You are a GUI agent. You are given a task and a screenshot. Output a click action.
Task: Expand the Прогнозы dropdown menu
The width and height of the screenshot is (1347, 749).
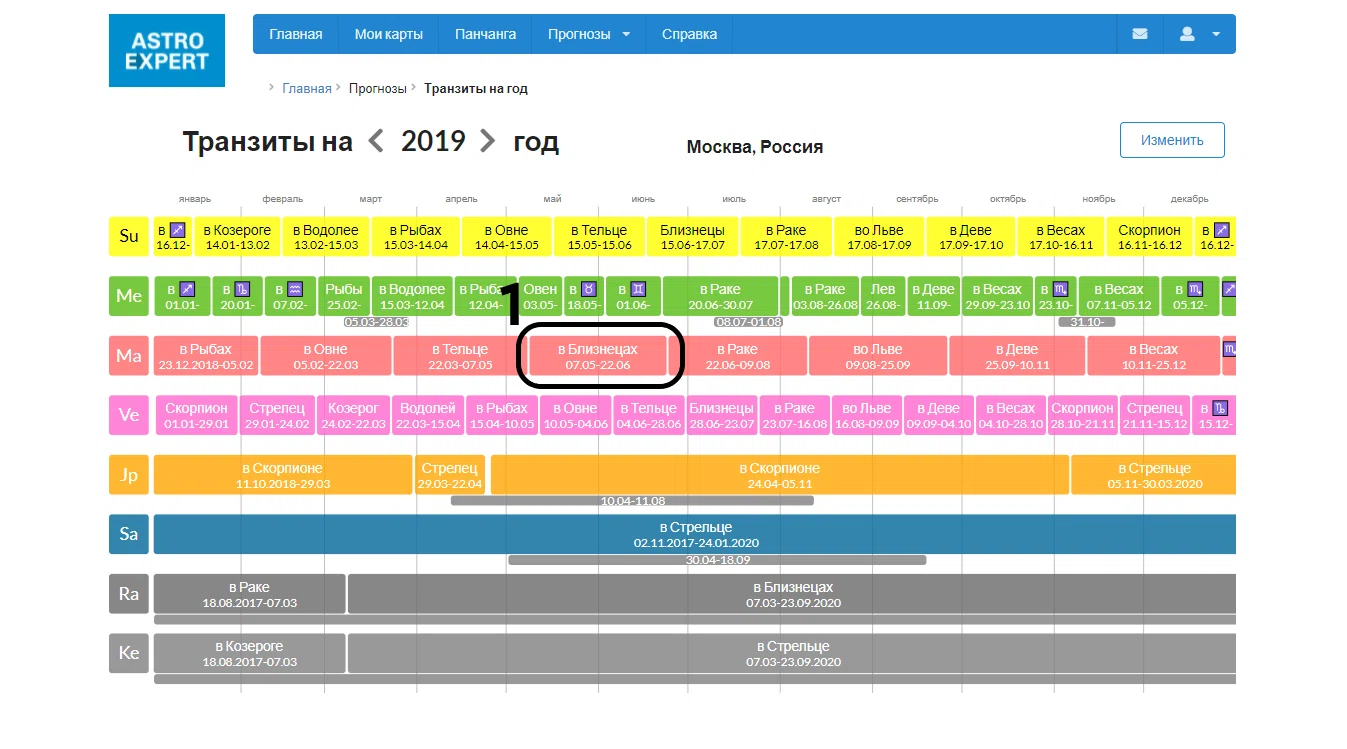point(589,34)
